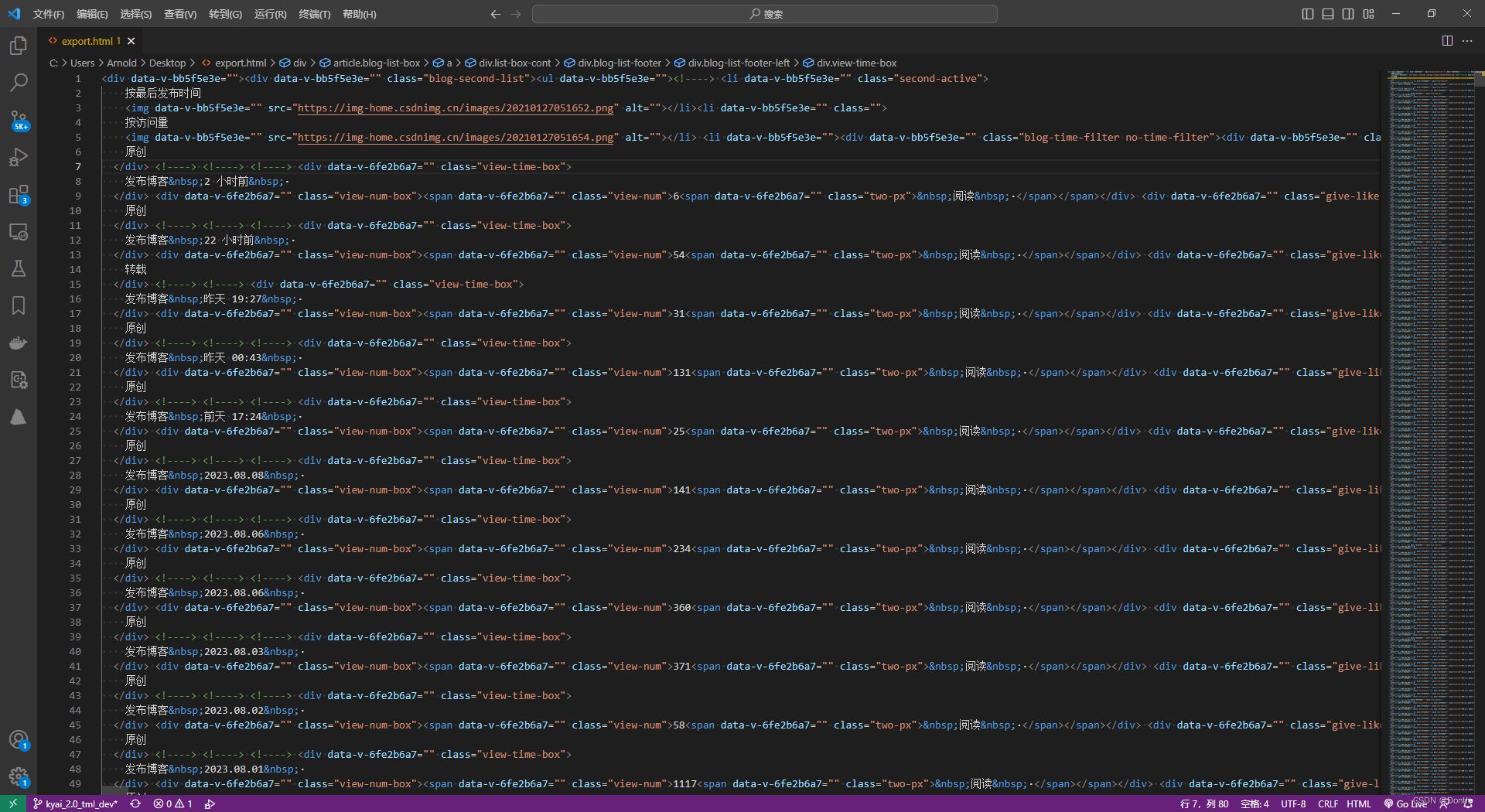Open Source Control view with 5K+ badge
This screenshot has width=1485, height=812.
click(x=19, y=120)
